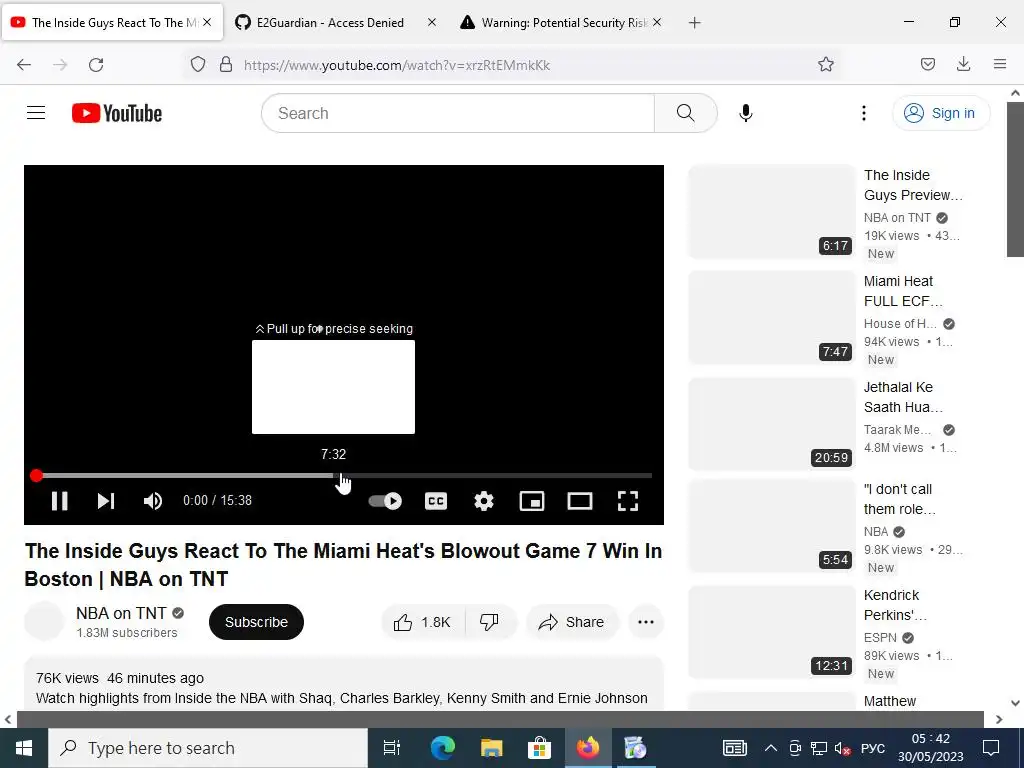
Task: Skip to next video
Action: 106,501
